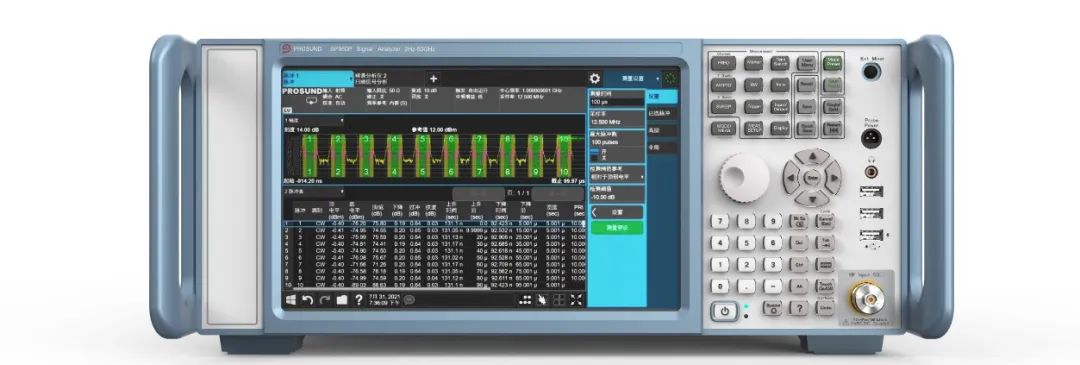Viewport: 1080px width, 365px height.
Task: Click the plus icon to add measurement tab
Action: coord(433,79)
